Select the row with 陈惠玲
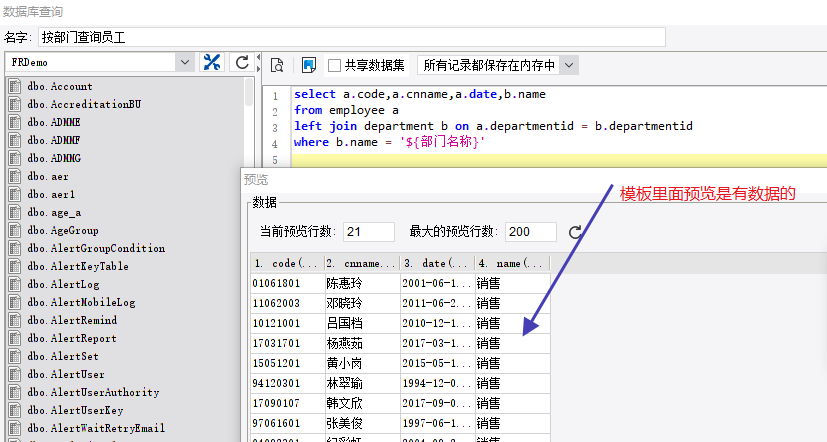827x442 pixels. point(345,283)
